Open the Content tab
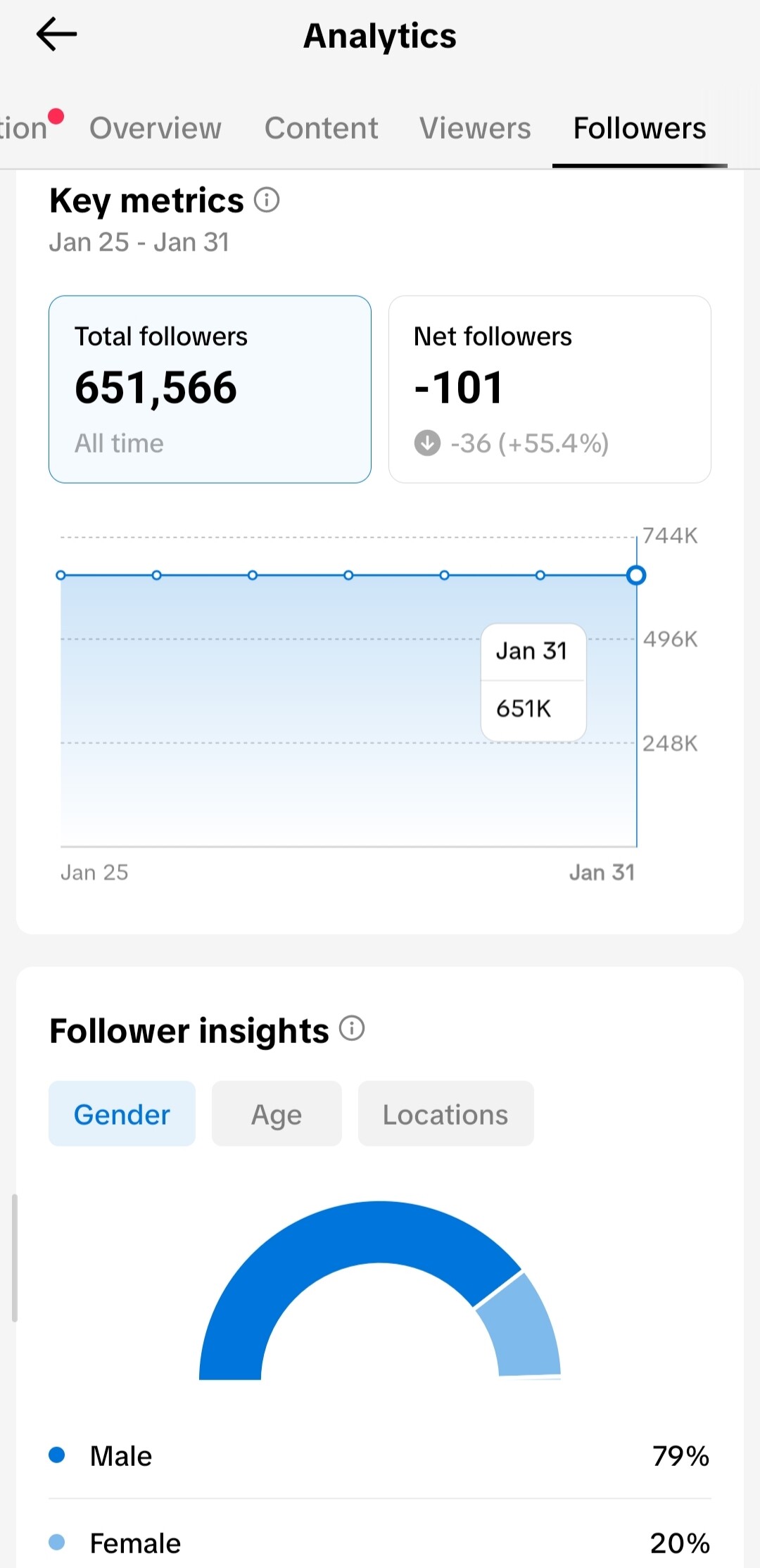The image size is (760, 1568). click(321, 128)
